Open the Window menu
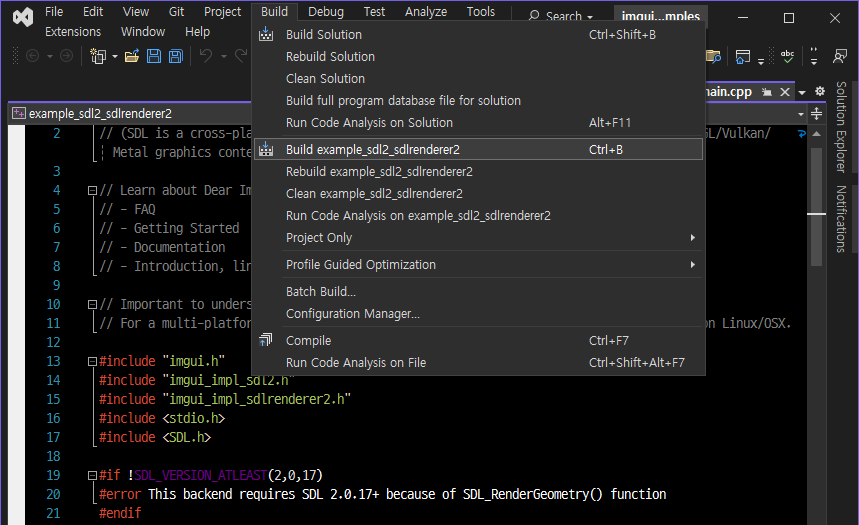Image resolution: width=859 pixels, height=525 pixels. tap(143, 32)
